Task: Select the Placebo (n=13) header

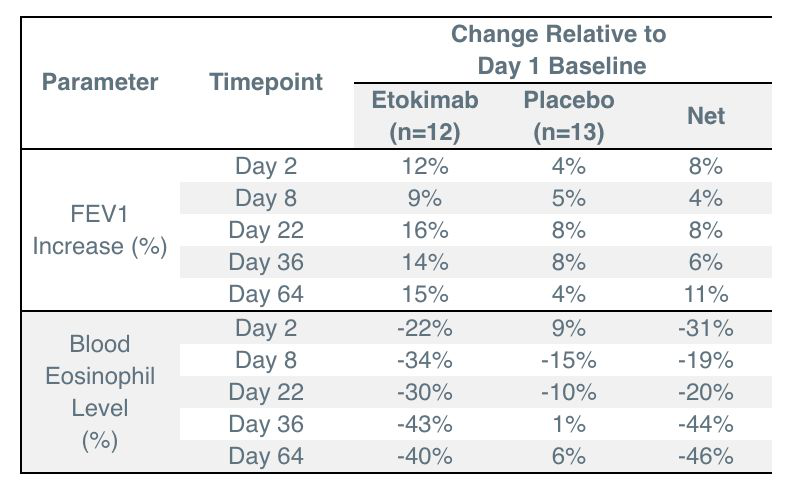Action: click(569, 116)
